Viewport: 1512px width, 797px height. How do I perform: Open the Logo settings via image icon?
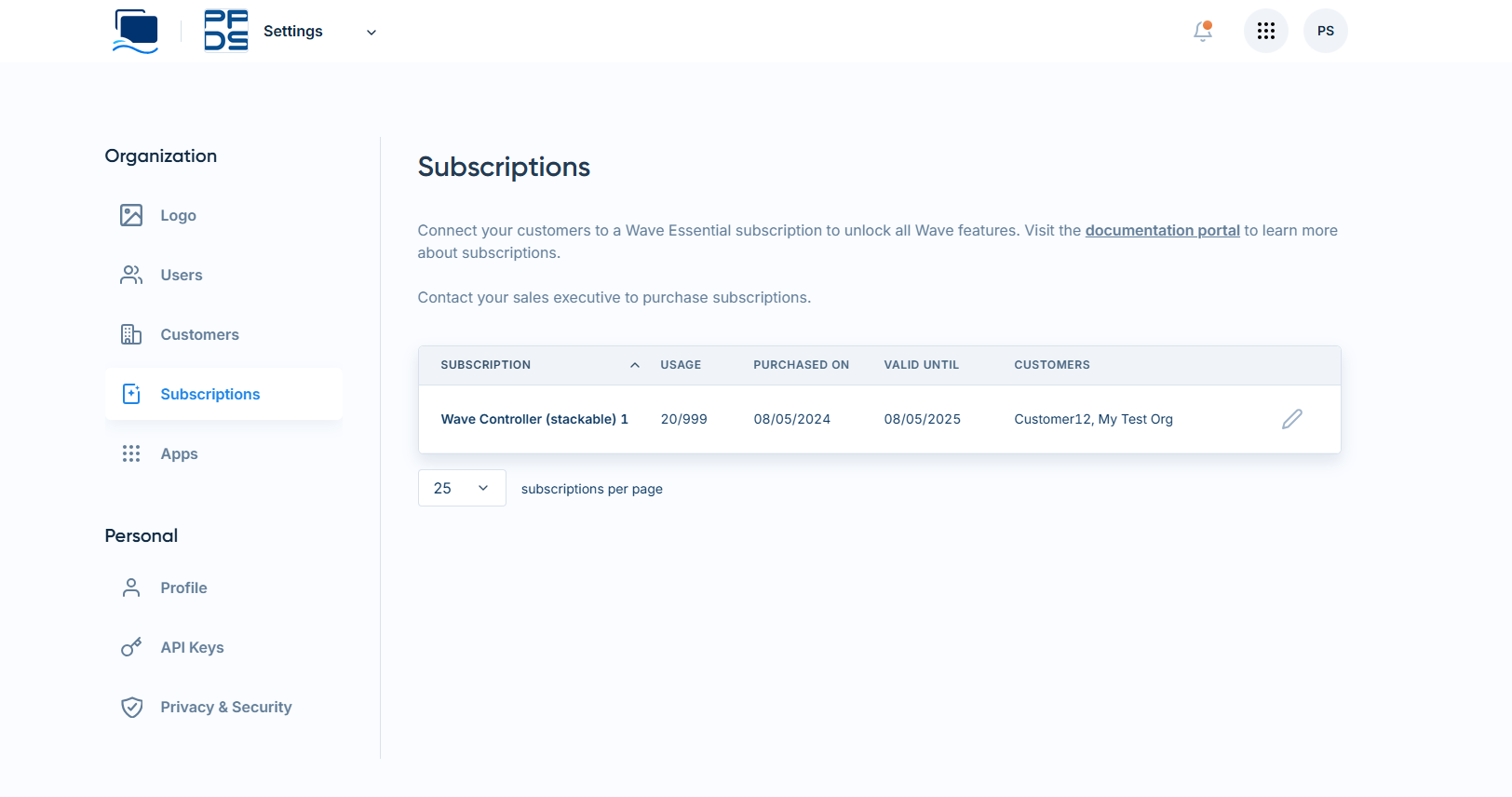(131, 215)
